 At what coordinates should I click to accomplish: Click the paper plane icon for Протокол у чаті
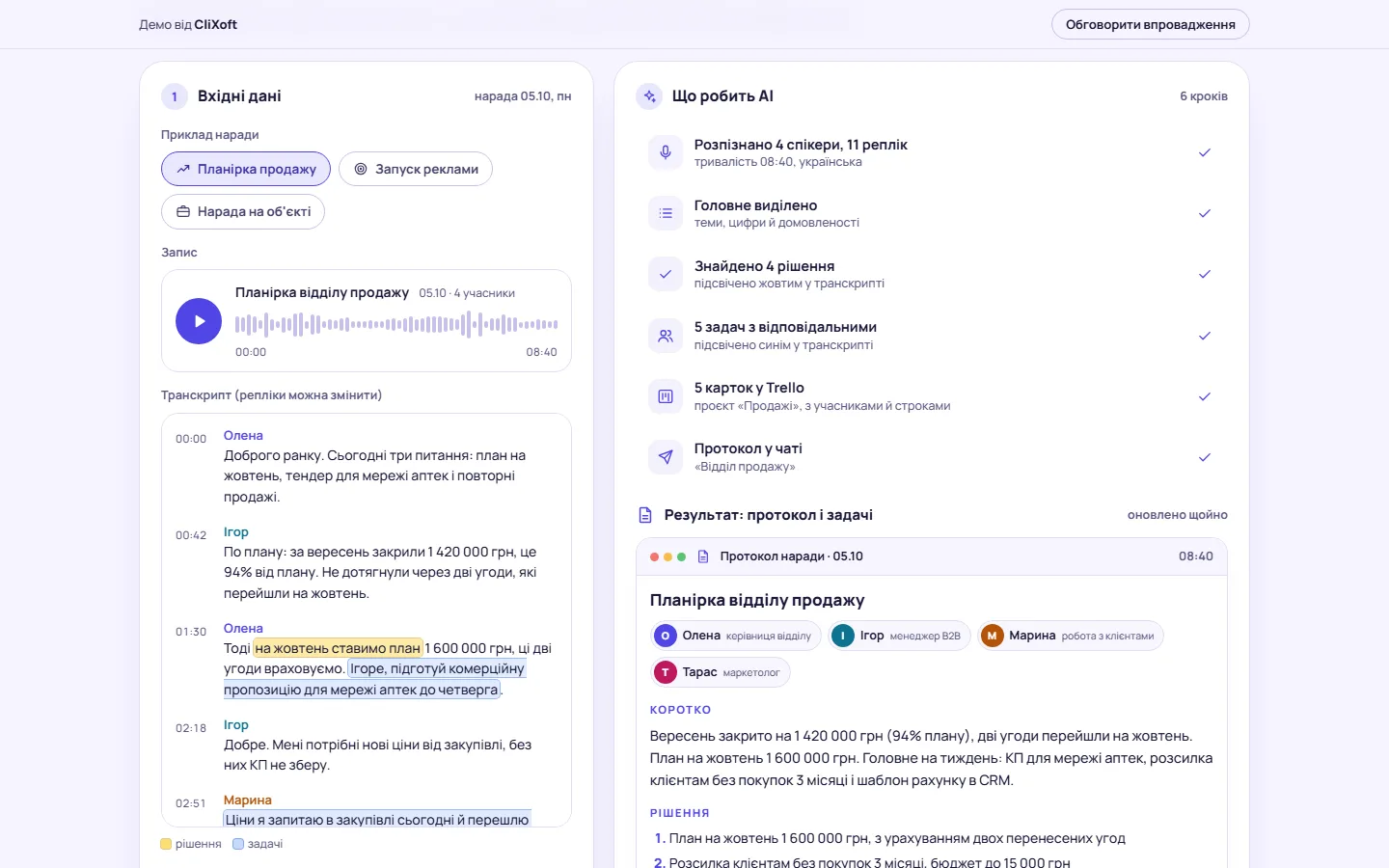point(666,457)
